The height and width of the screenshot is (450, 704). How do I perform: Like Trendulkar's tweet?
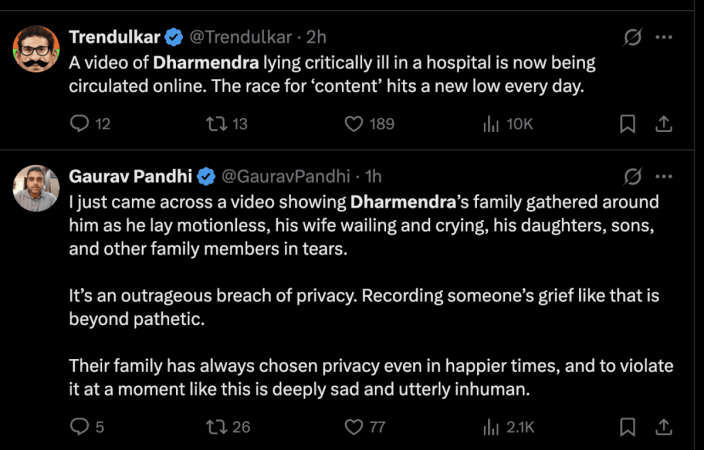(x=353, y=124)
